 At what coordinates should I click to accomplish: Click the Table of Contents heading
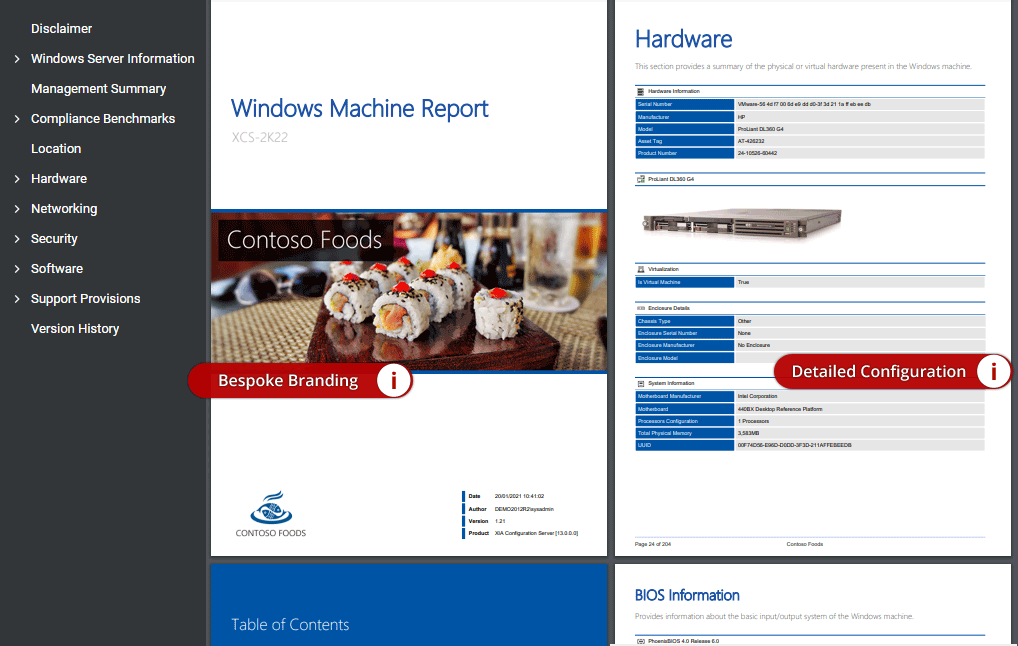coord(290,625)
